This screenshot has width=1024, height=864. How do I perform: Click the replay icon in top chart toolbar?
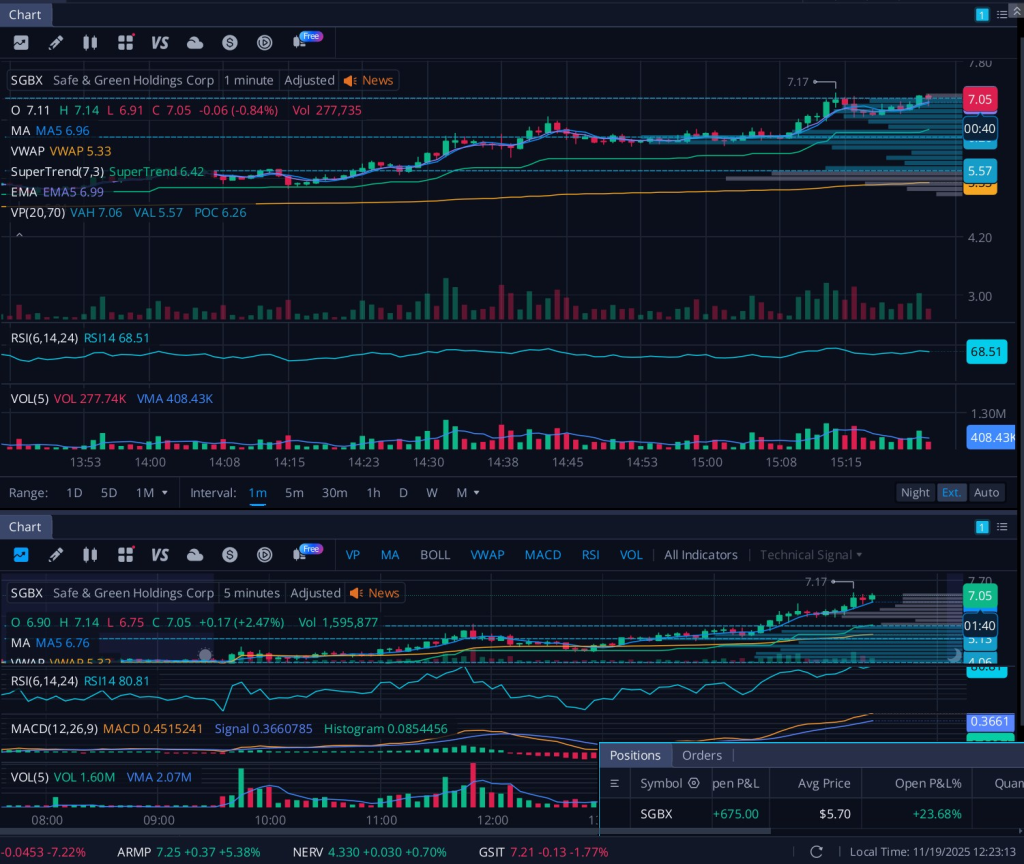(x=264, y=42)
